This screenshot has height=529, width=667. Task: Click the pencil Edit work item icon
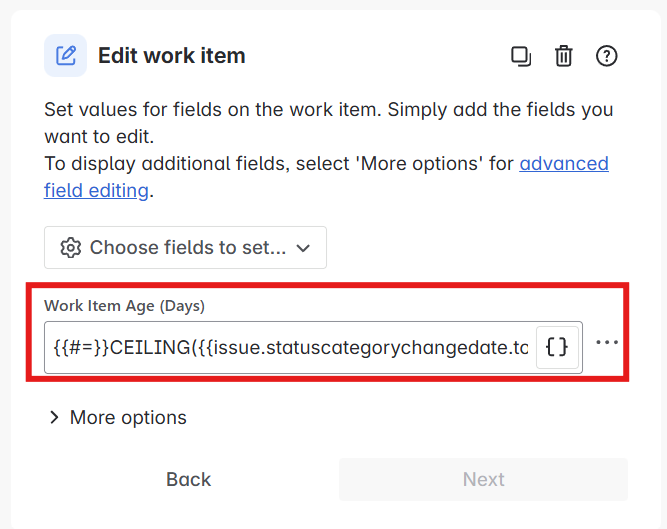click(66, 56)
